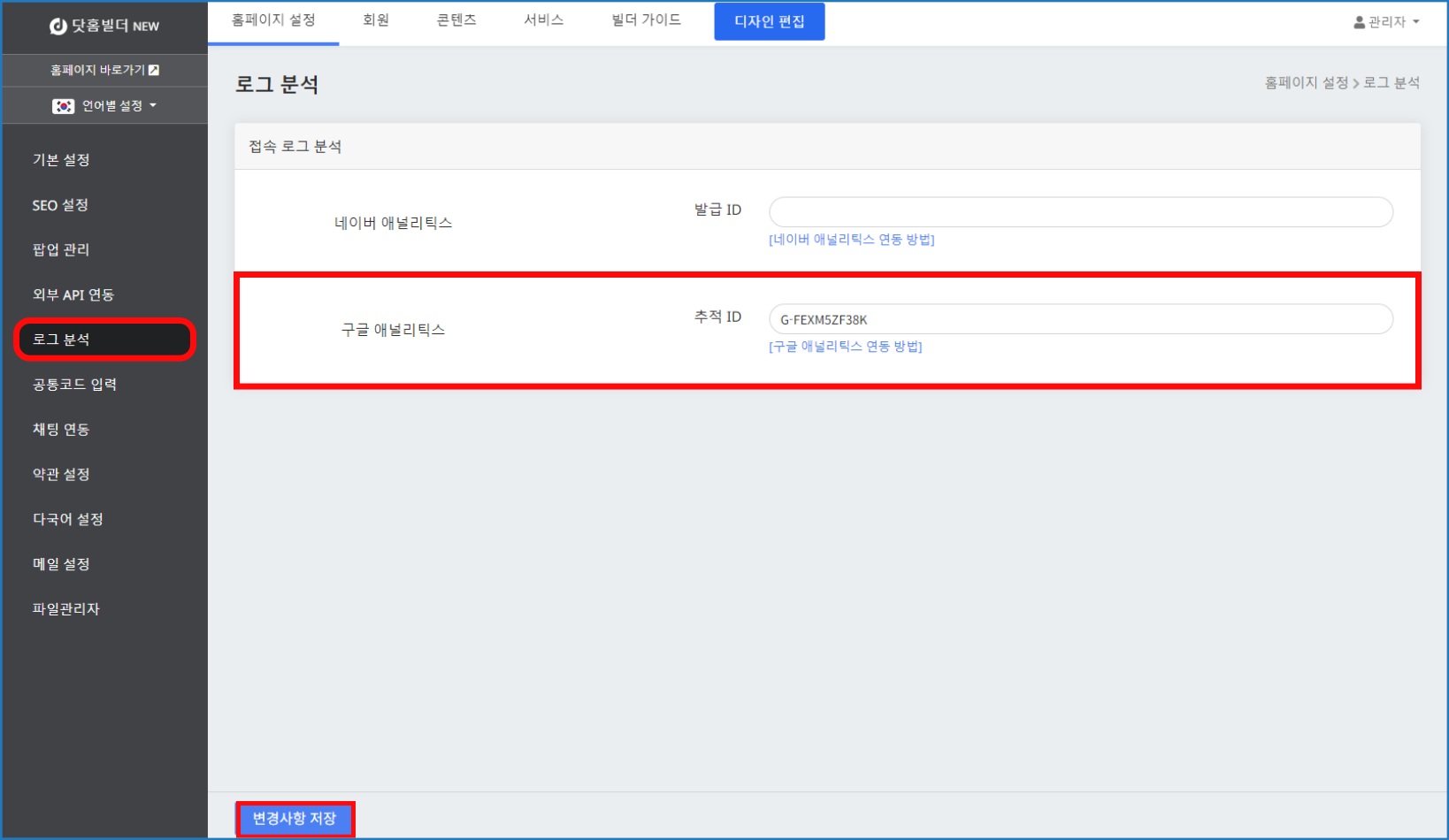Click the 관리자 user profile icon

point(1359,22)
